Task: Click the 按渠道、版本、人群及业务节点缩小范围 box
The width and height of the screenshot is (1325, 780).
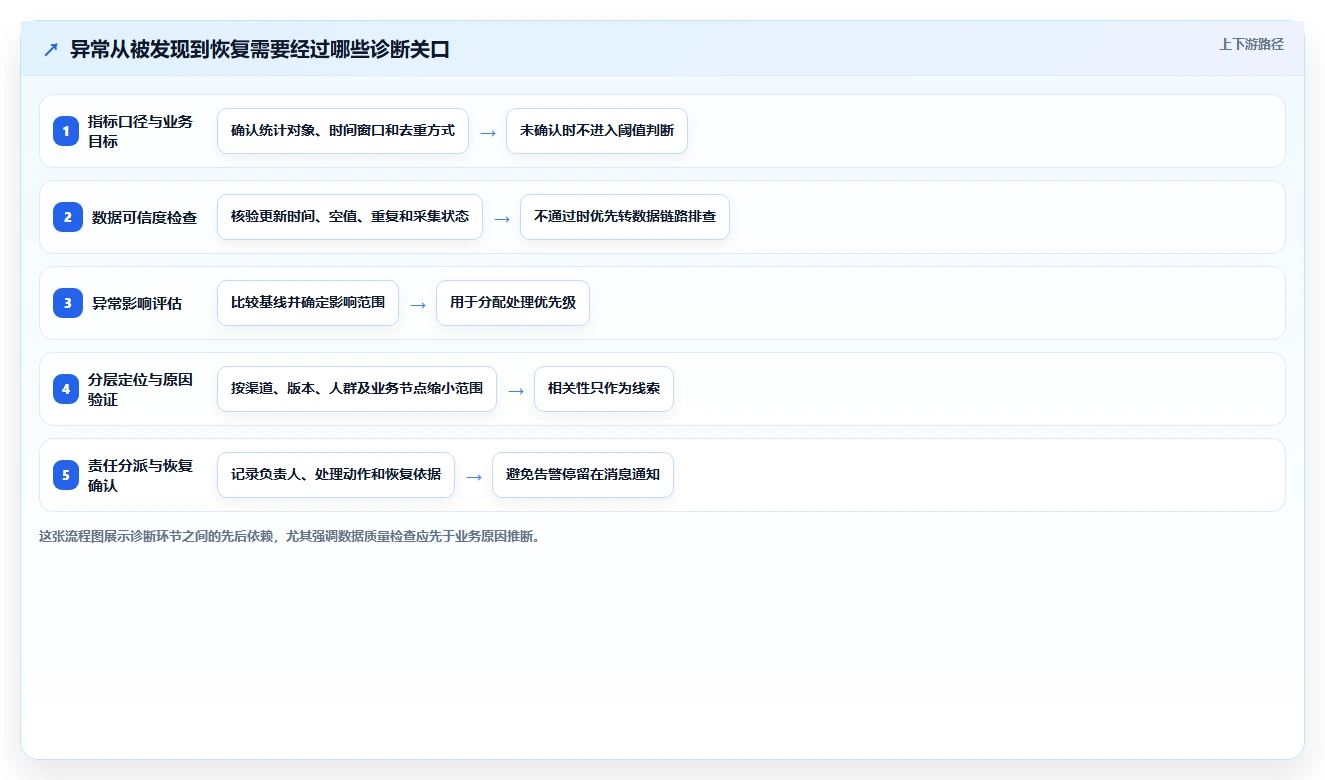Action: coord(357,389)
